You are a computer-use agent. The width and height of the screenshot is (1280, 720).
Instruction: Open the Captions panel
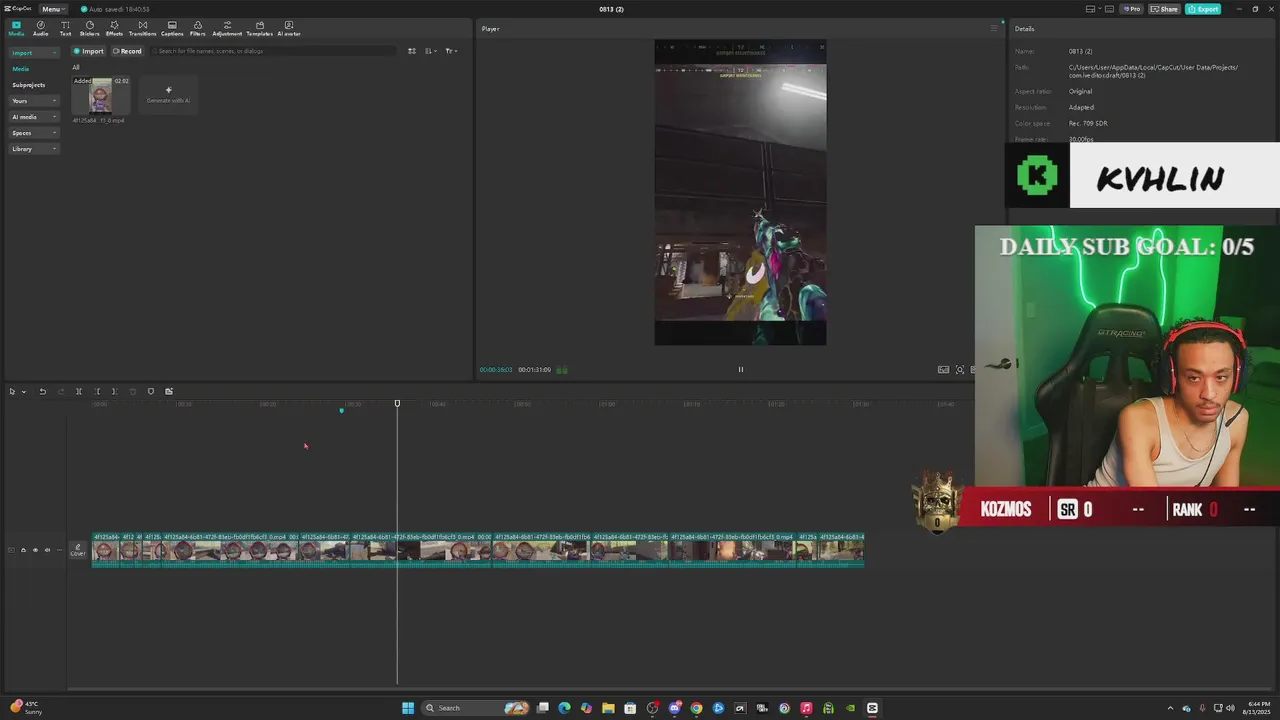click(x=172, y=28)
